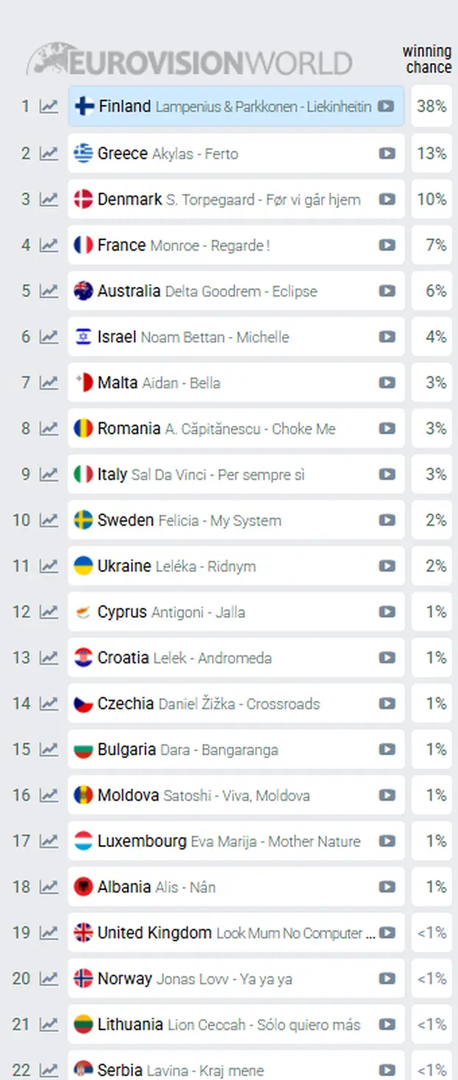The width and height of the screenshot is (458, 1080).
Task: Play the video for Malta's Bella
Action: point(387,382)
